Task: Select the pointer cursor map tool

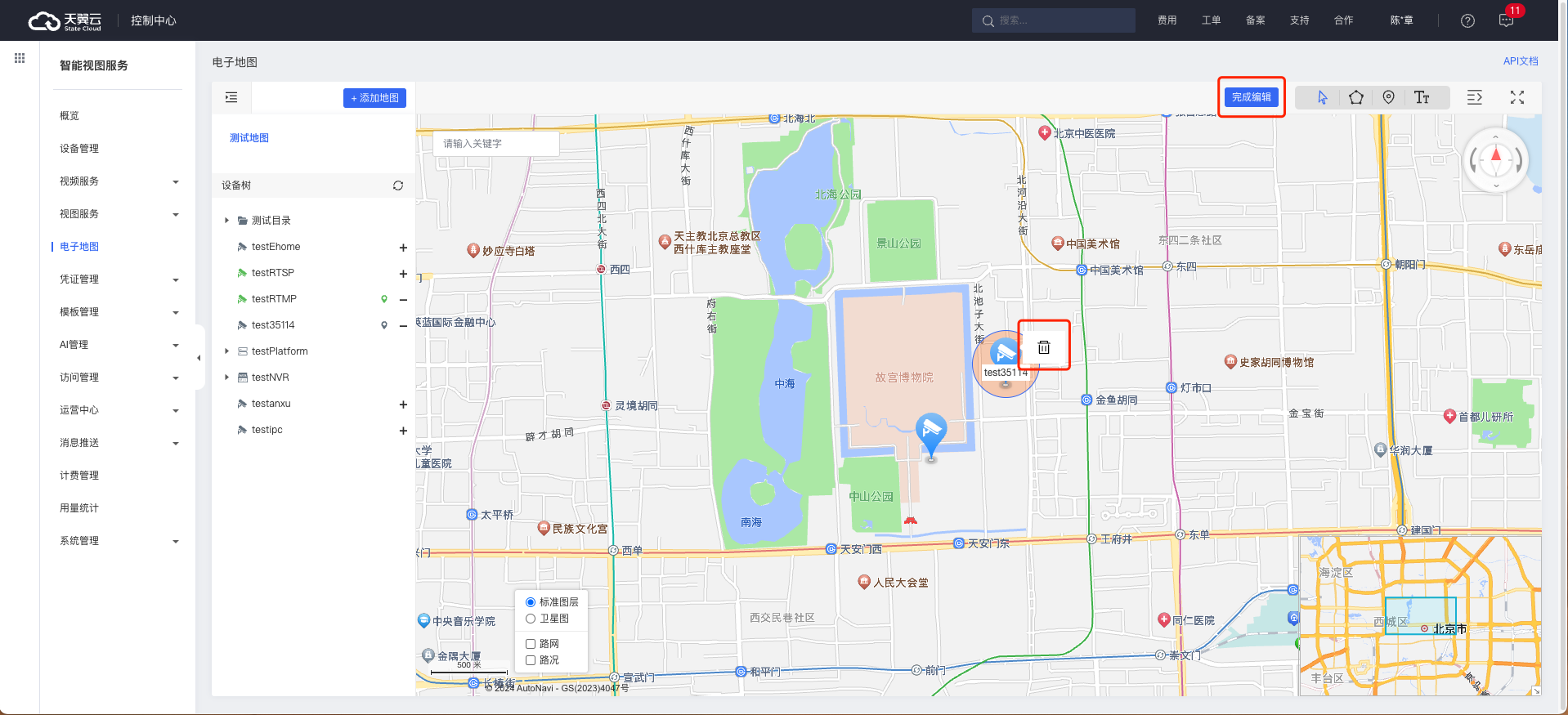Action: point(1323,98)
